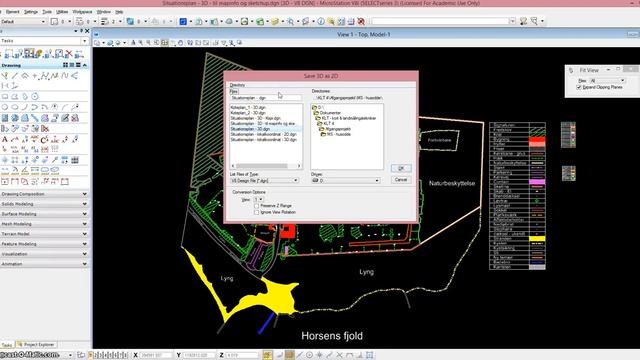Pick the Place Ellipse tool

click(15, 107)
